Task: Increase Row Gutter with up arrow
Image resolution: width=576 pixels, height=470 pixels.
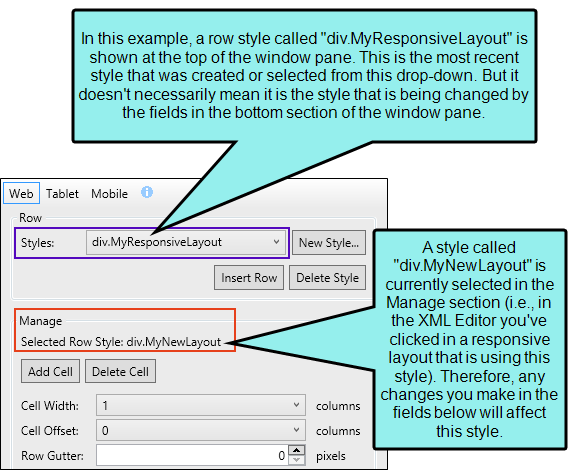Action: click(x=297, y=450)
